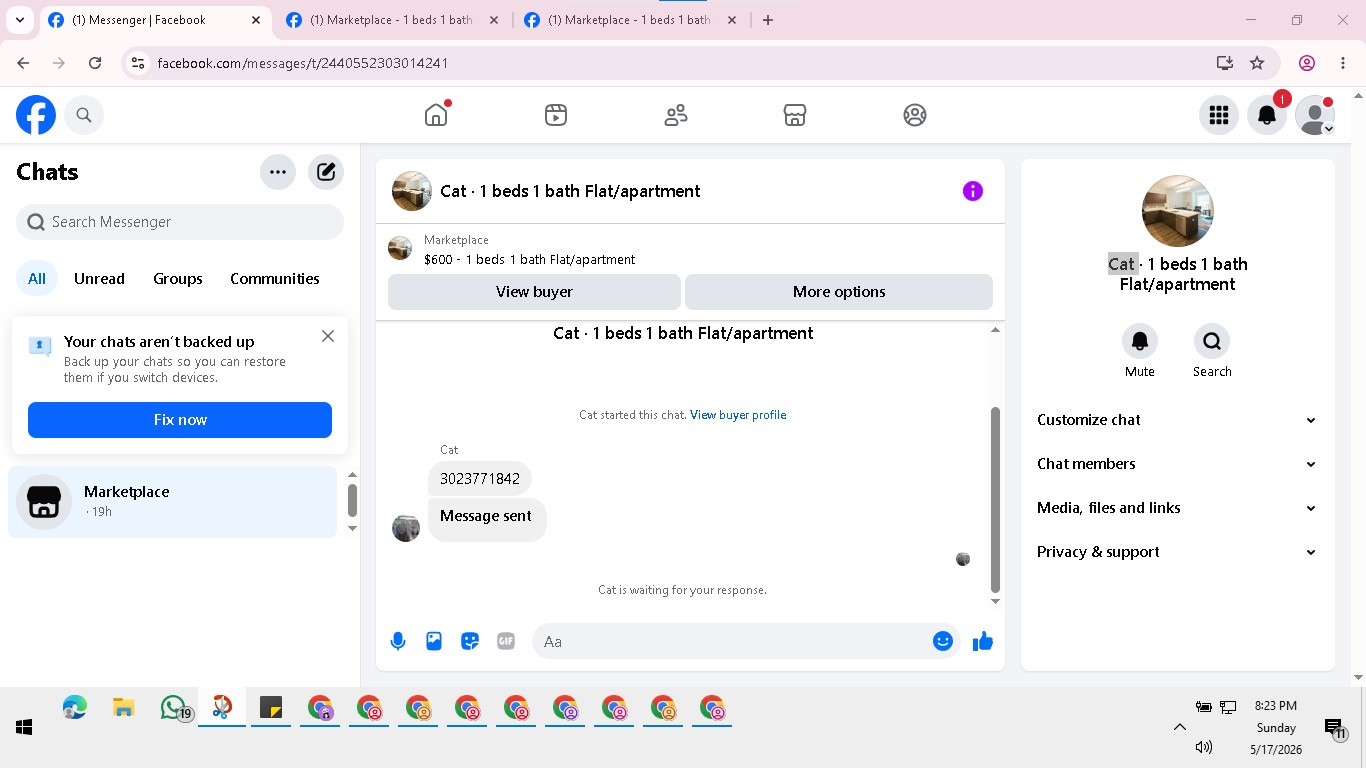1366x768 pixels.
Task: Expand the Privacy & support section
Action: point(1177,552)
